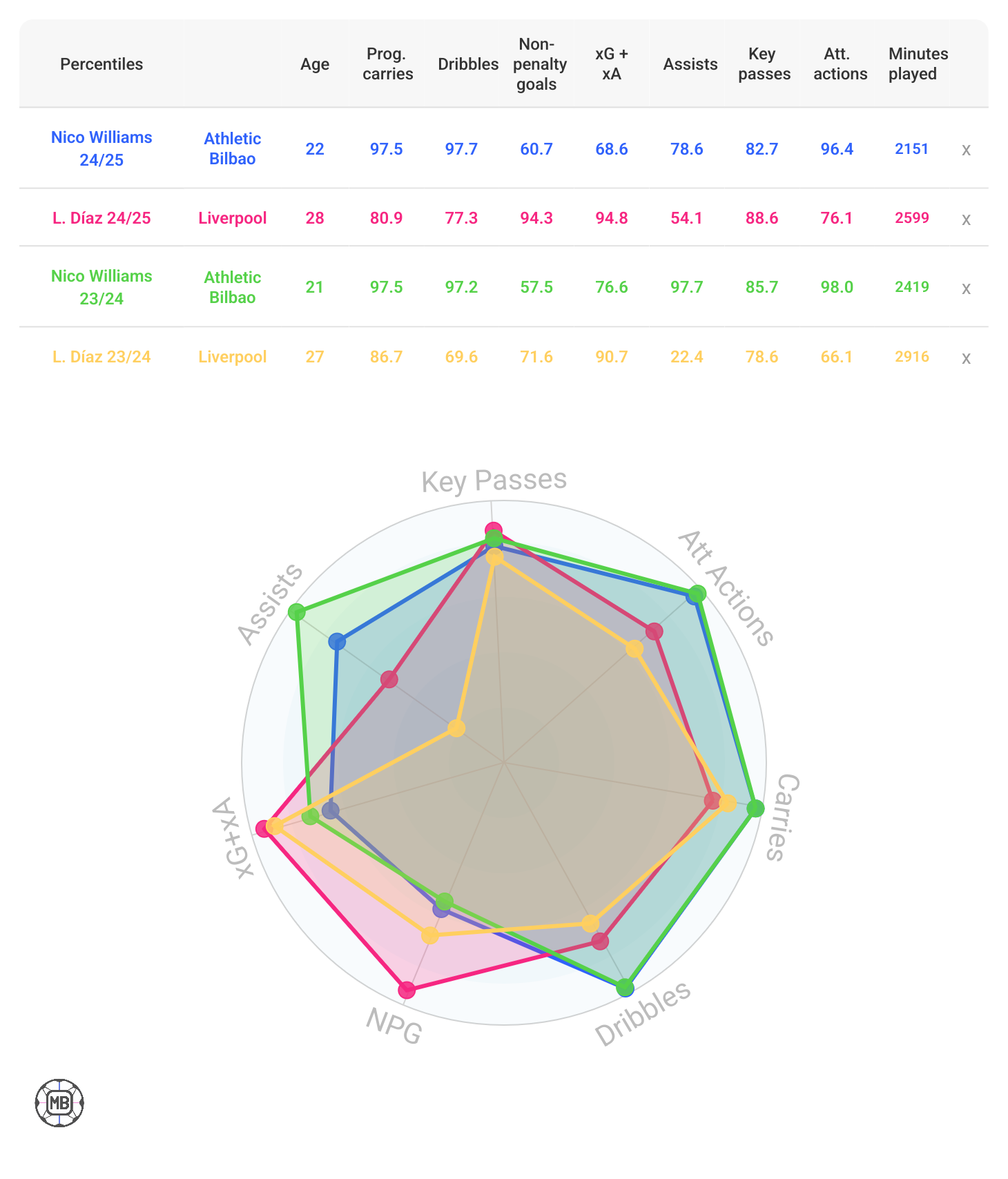Sort by the Minutes played column header
The height and width of the screenshot is (1179, 1008).
pos(918,64)
